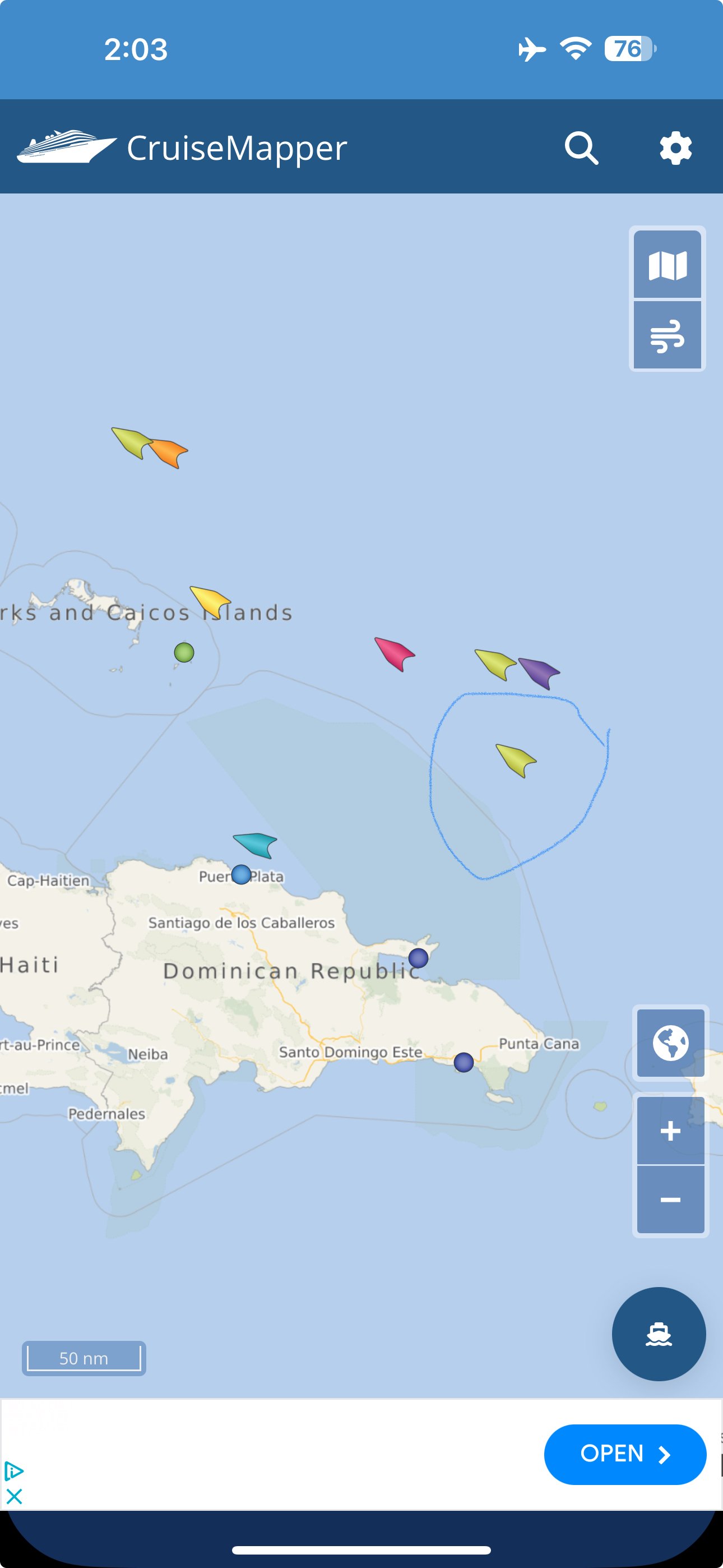Image resolution: width=723 pixels, height=1568 pixels.
Task: Close the ad with the X icon
Action: tap(14, 1496)
